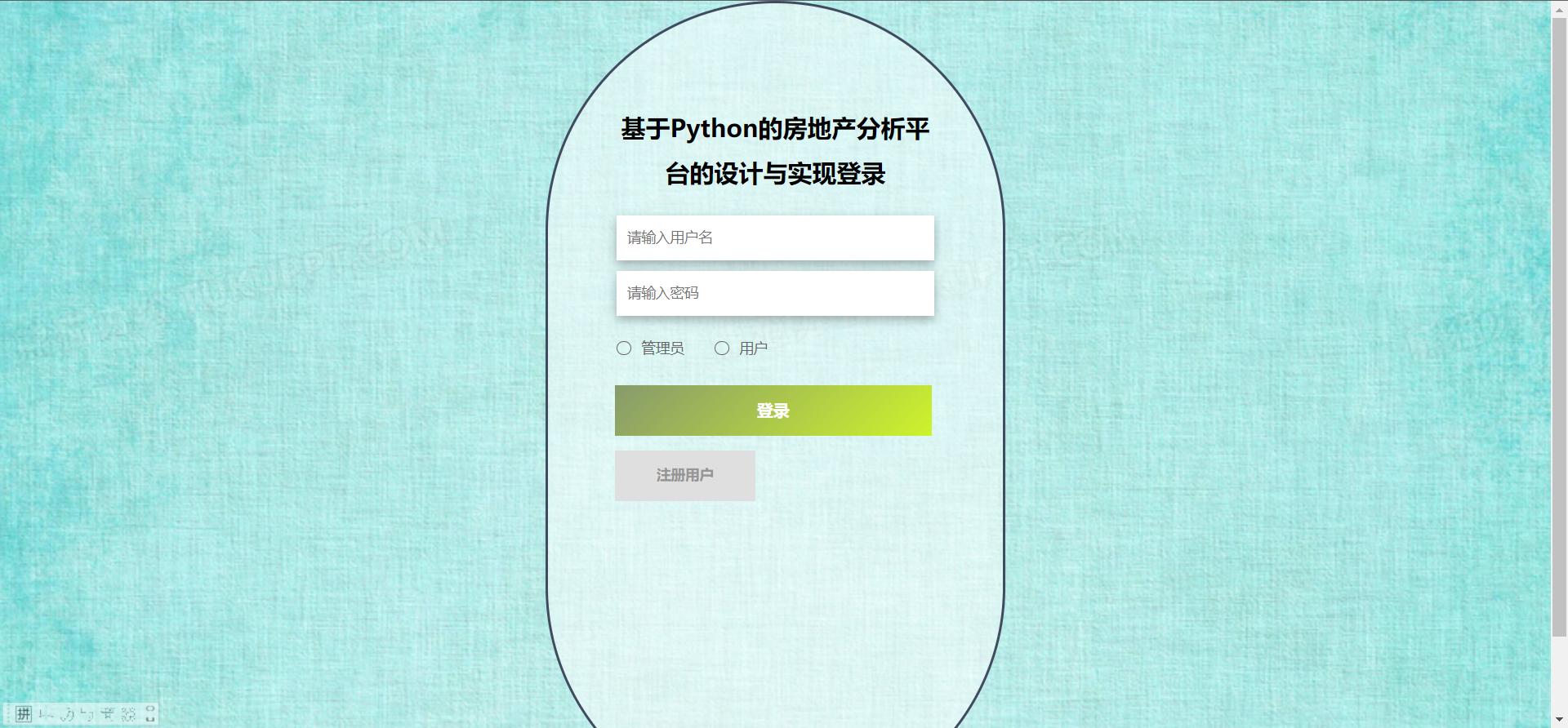1568x728 pixels.
Task: Toggle the half/full width moon icon
Action: click(x=67, y=715)
